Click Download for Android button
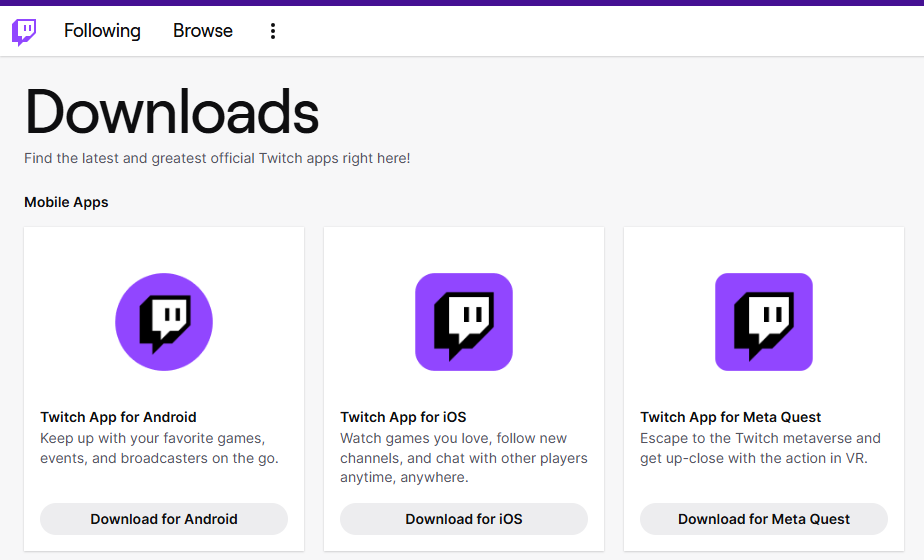This screenshot has width=924, height=560. pos(164,519)
